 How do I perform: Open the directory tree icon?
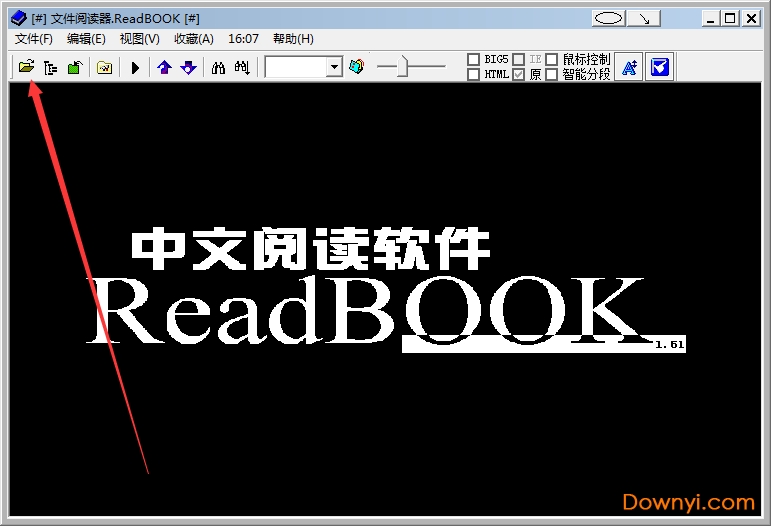pos(50,67)
